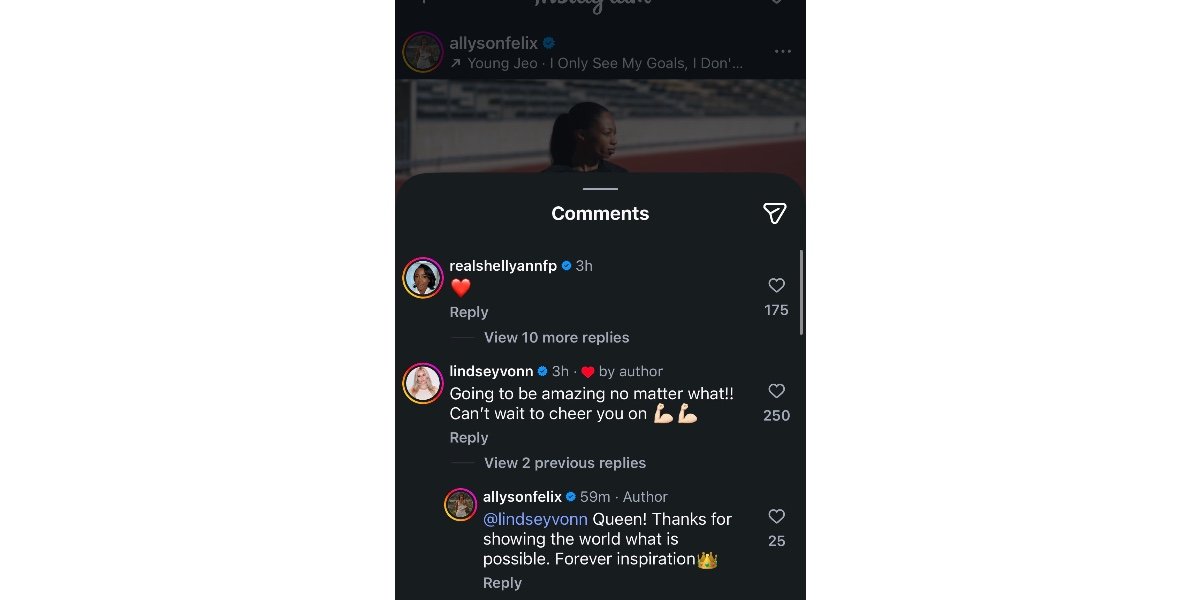
Task: Reply to lindseyvonn's comment
Action: point(469,438)
